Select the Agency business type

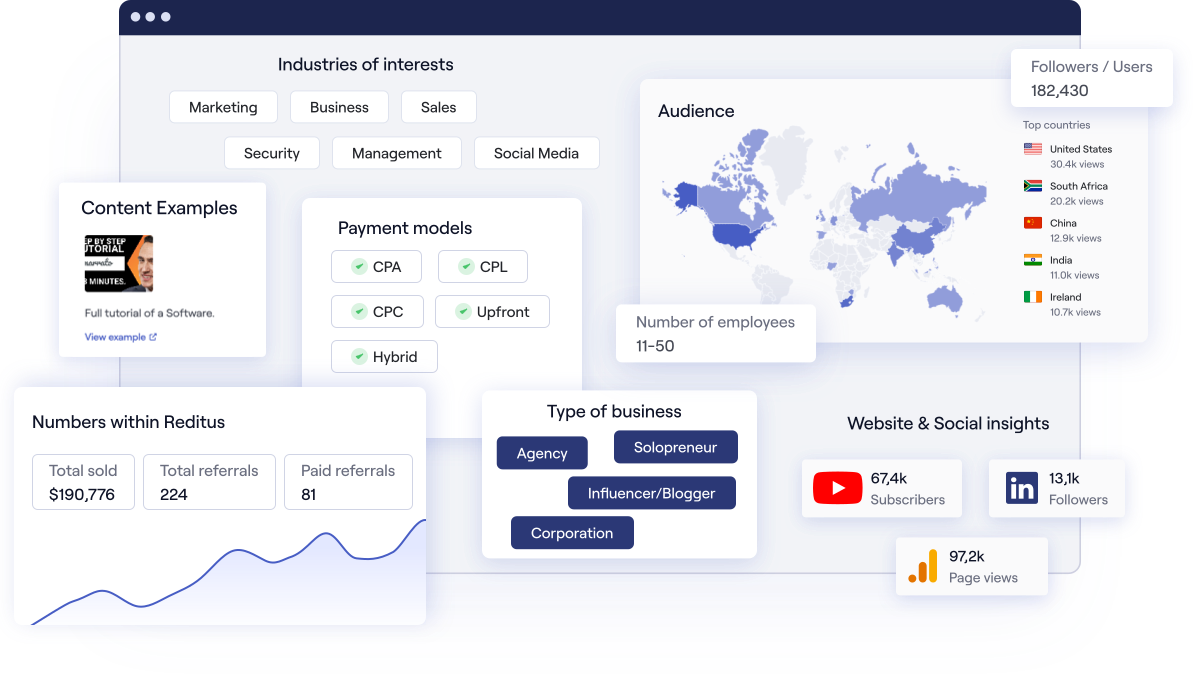pyautogui.click(x=542, y=453)
